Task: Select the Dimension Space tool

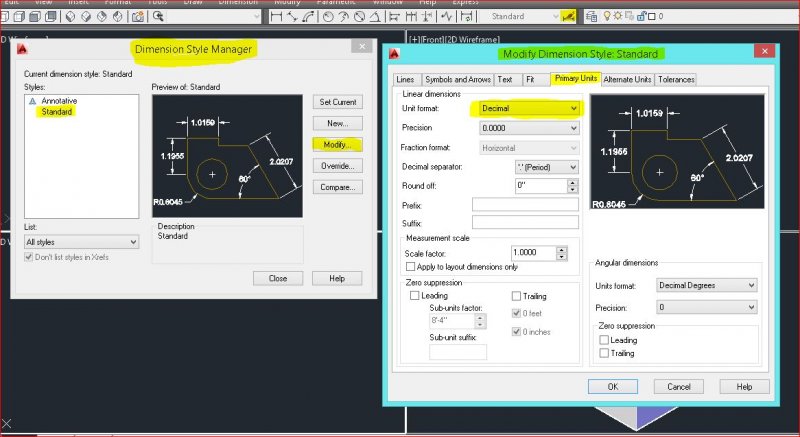Action: coord(427,16)
